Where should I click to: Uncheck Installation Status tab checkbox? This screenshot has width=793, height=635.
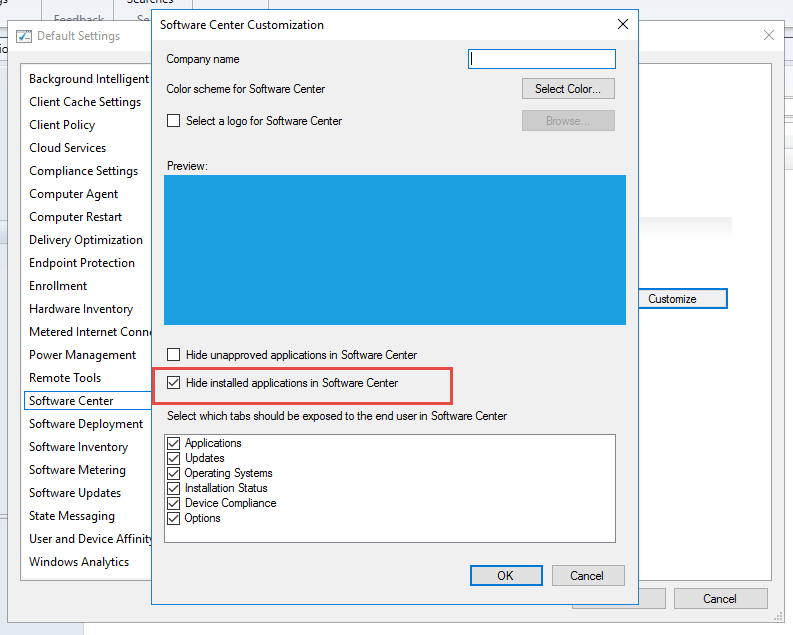coord(174,488)
